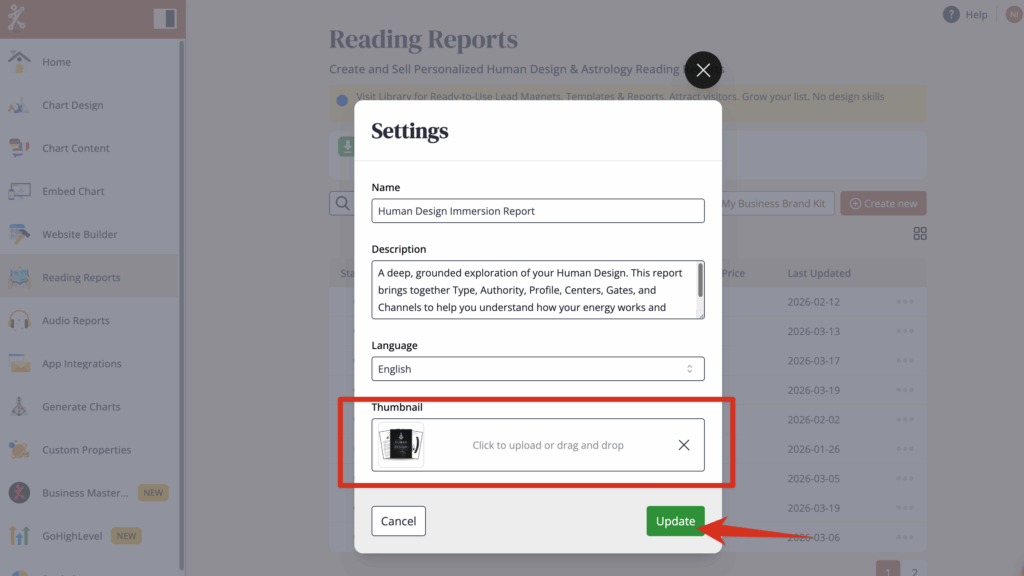Collapse the sidebar panel toggle
The width and height of the screenshot is (1024, 576).
pos(164,18)
